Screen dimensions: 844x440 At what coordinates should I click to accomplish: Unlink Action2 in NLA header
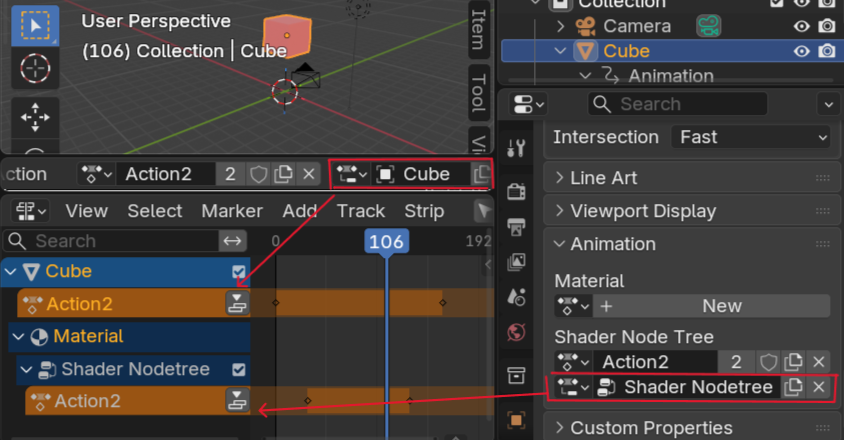[309, 174]
